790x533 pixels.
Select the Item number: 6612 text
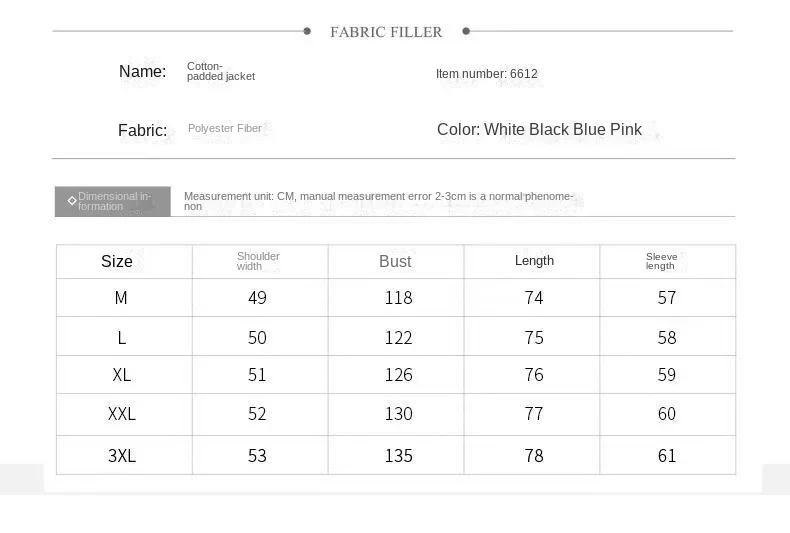point(486,74)
